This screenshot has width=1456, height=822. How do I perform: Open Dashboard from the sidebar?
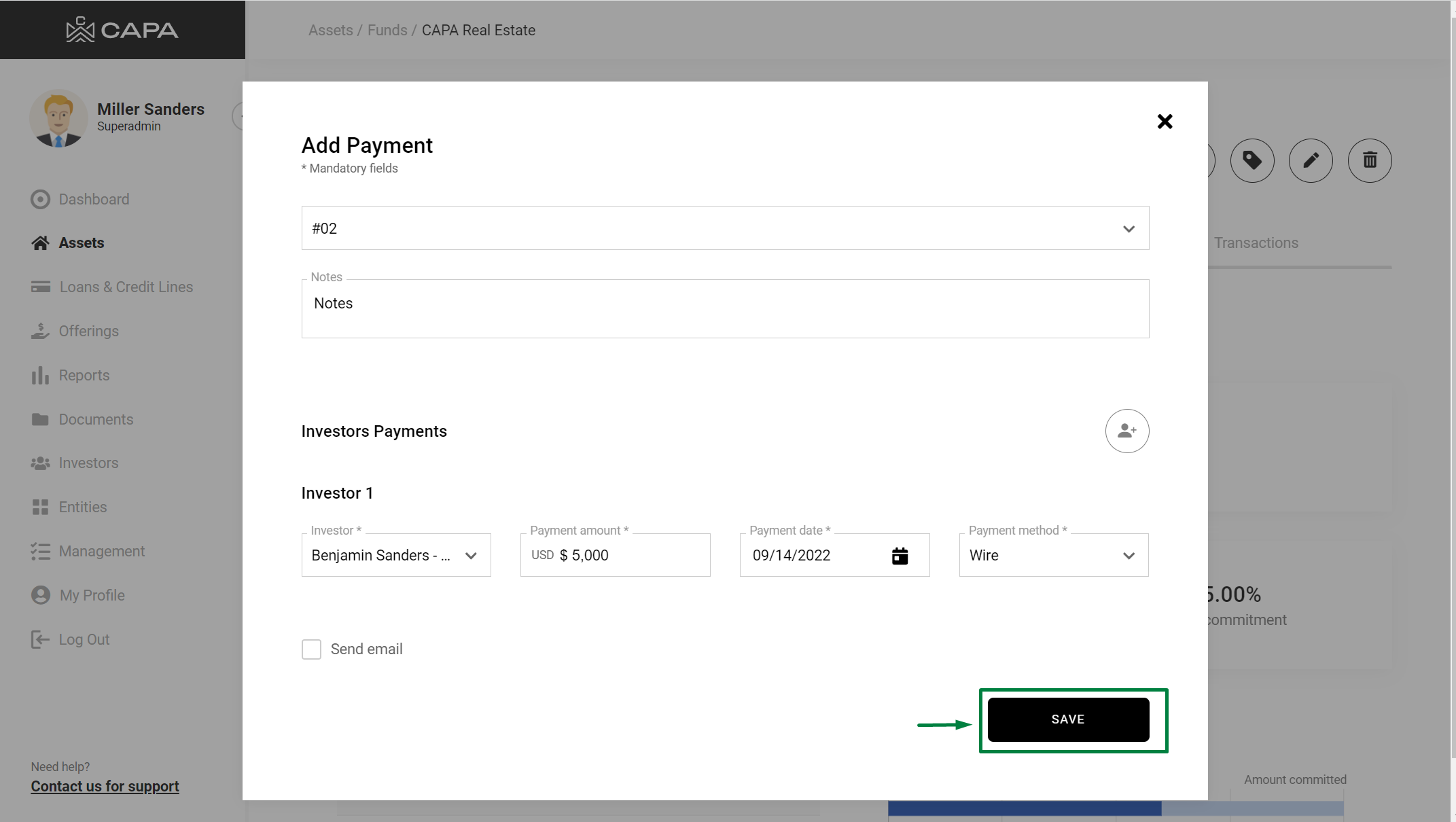point(94,199)
